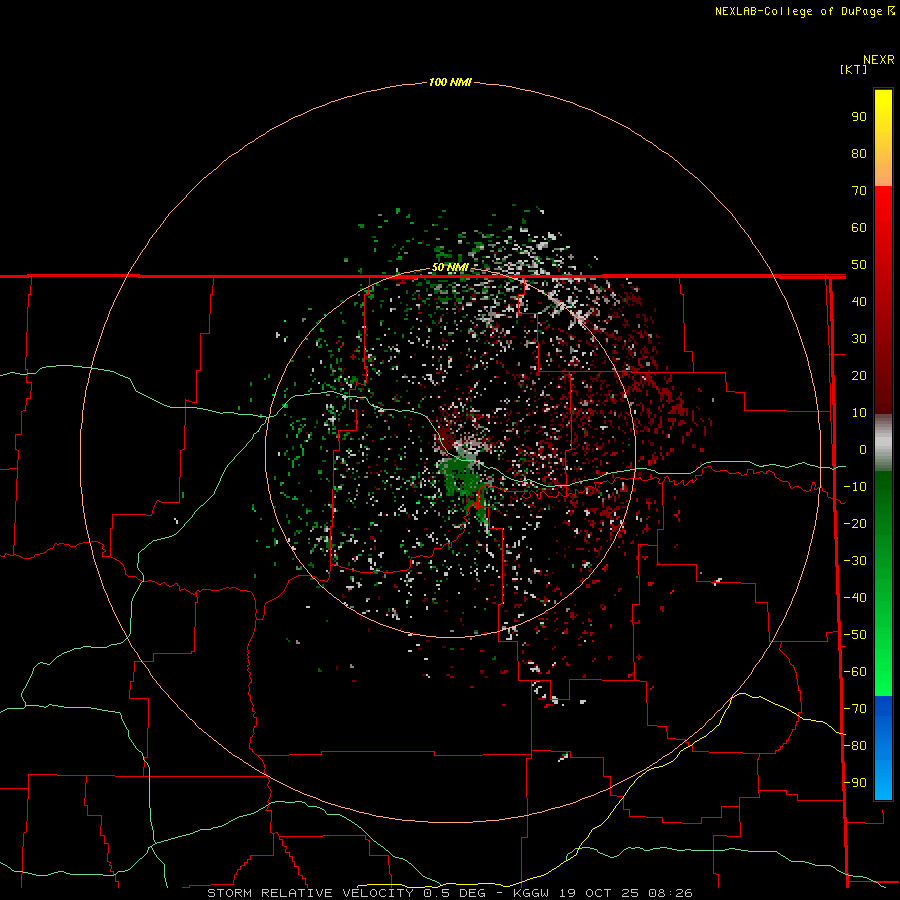The image size is (900, 900).
Task: Click the 0 value on the velocity scale
Action: coord(863,449)
